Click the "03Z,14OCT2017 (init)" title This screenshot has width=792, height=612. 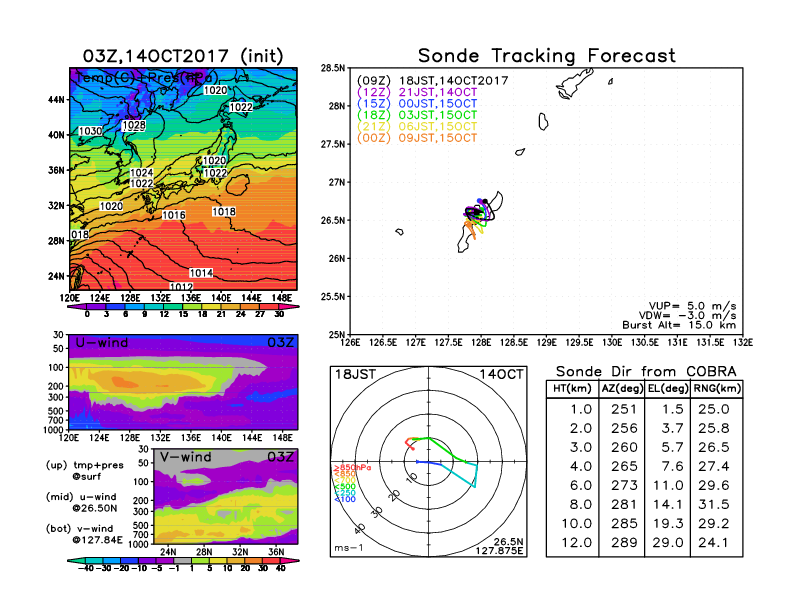(183, 56)
